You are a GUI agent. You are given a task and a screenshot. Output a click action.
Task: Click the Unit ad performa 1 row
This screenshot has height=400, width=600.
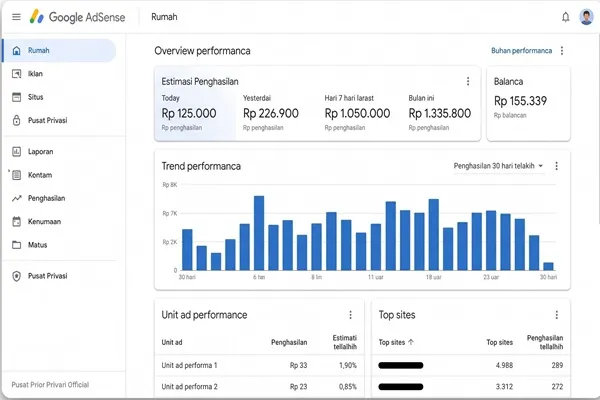pyautogui.click(x=259, y=366)
